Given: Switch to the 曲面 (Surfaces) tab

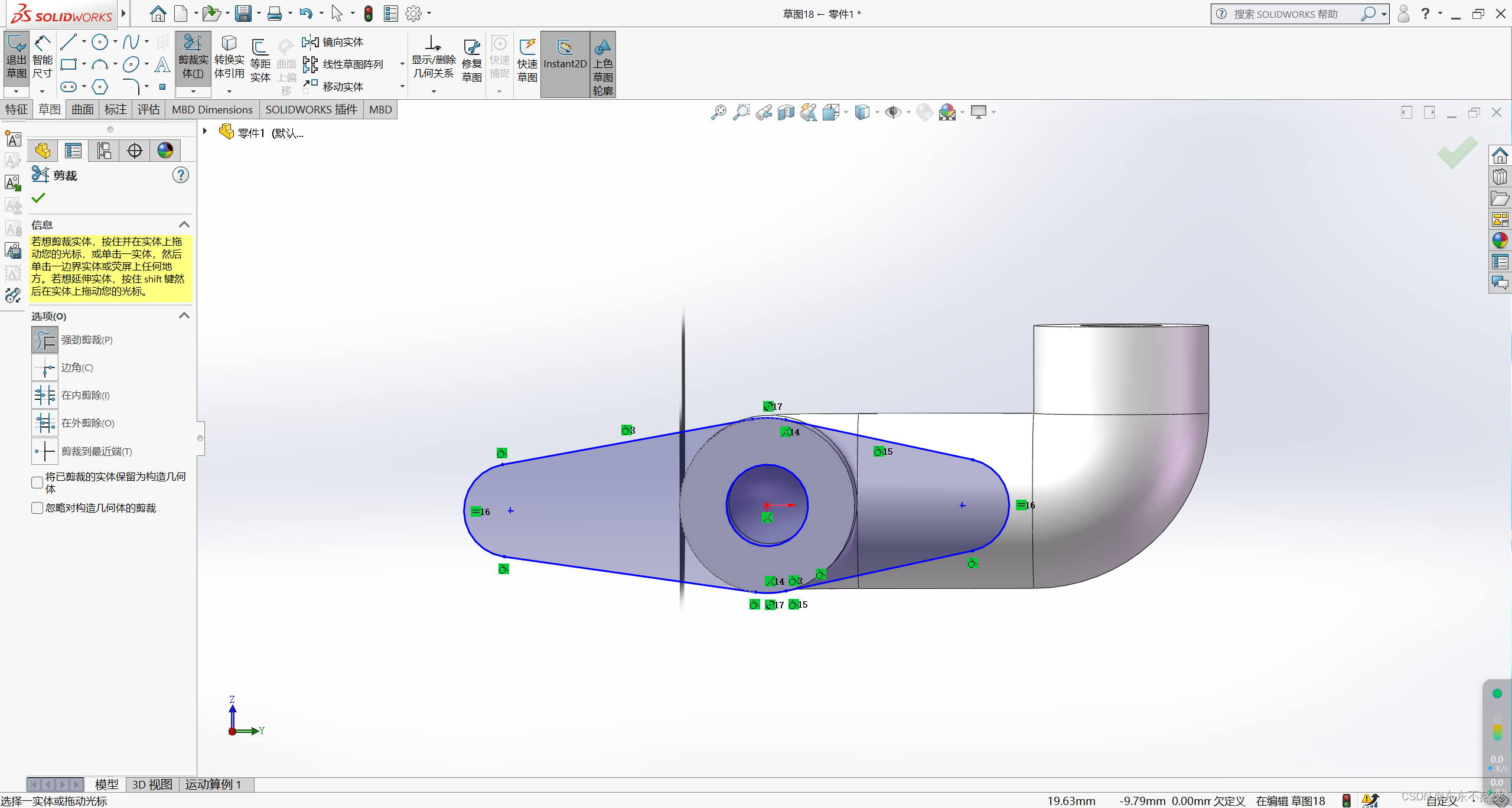Looking at the screenshot, I should (x=83, y=109).
